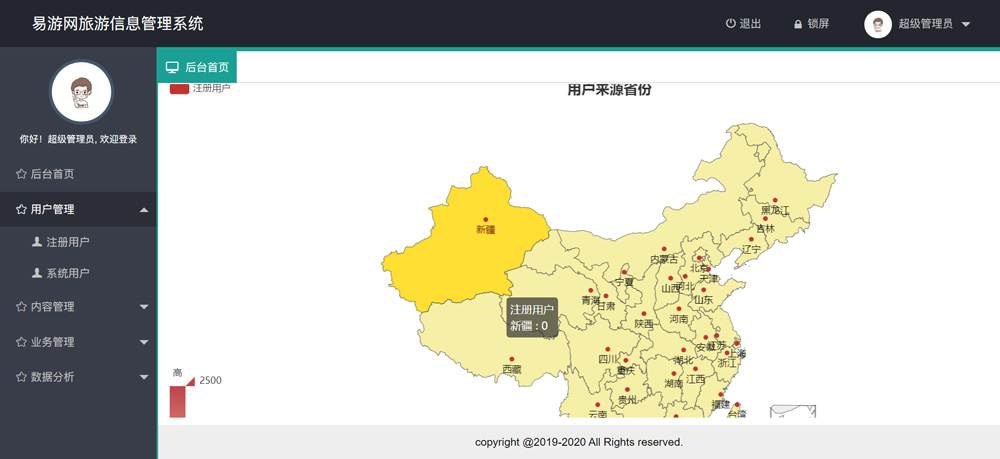Viewport: 1000px width, 459px height.
Task: Click the 易游网旅游信息管理系统 title
Action: click(118, 24)
